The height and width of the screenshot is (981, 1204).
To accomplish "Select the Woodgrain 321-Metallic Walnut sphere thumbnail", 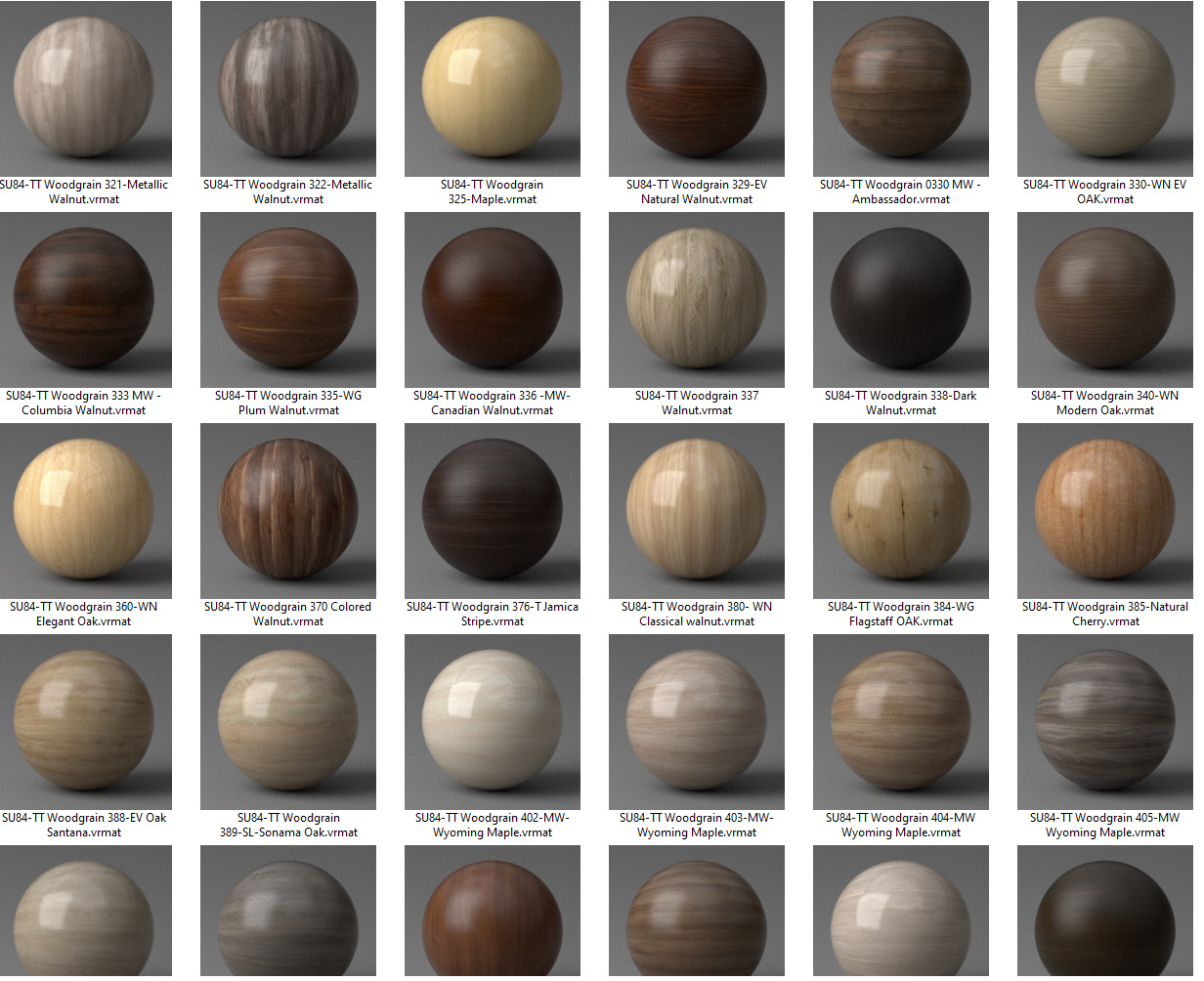I will click(x=84, y=89).
